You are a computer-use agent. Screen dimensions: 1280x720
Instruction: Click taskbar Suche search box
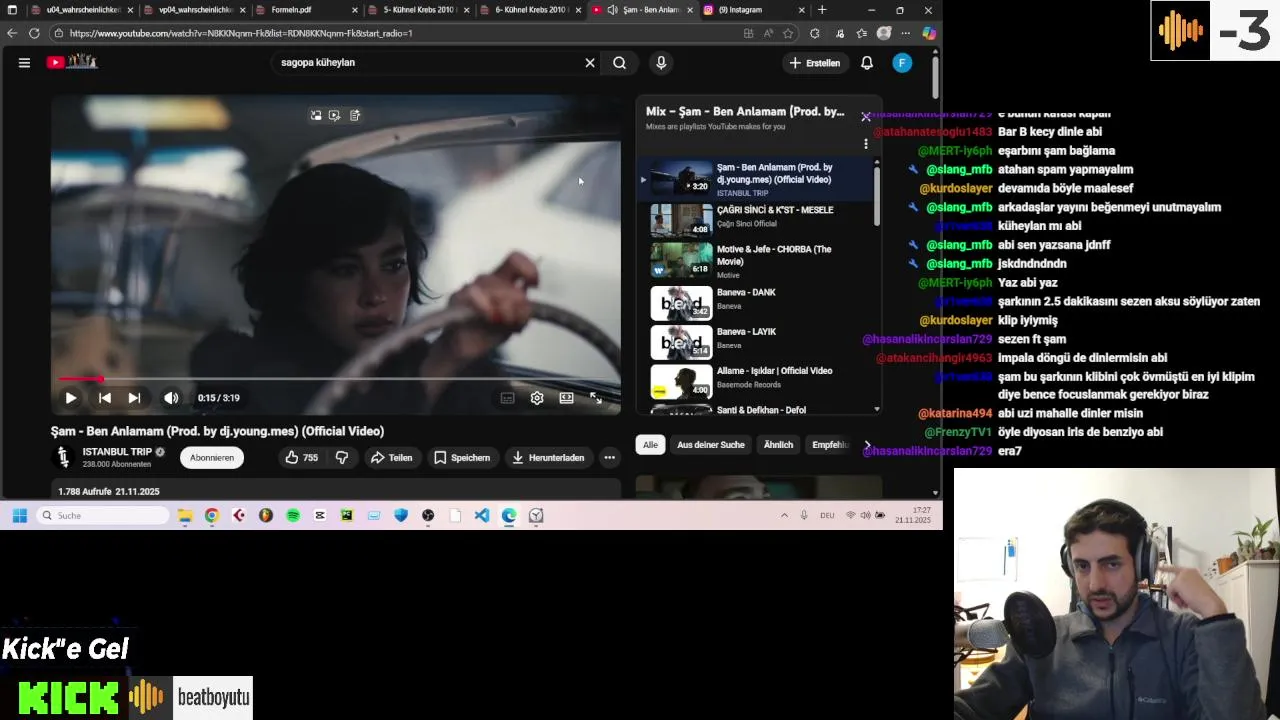pos(103,516)
